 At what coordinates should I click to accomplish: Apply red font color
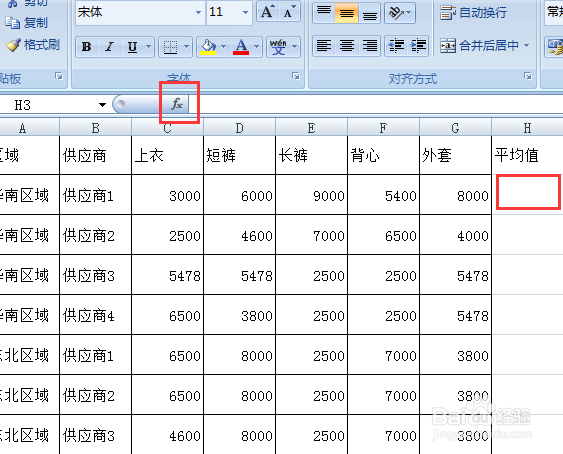(x=241, y=47)
